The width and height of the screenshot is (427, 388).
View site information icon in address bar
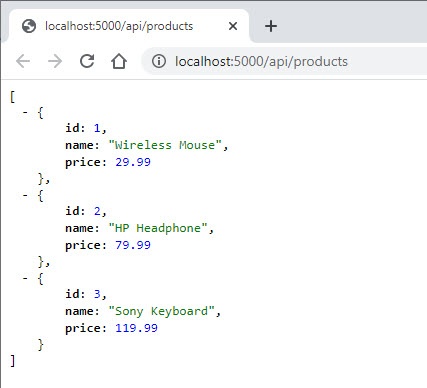159,61
